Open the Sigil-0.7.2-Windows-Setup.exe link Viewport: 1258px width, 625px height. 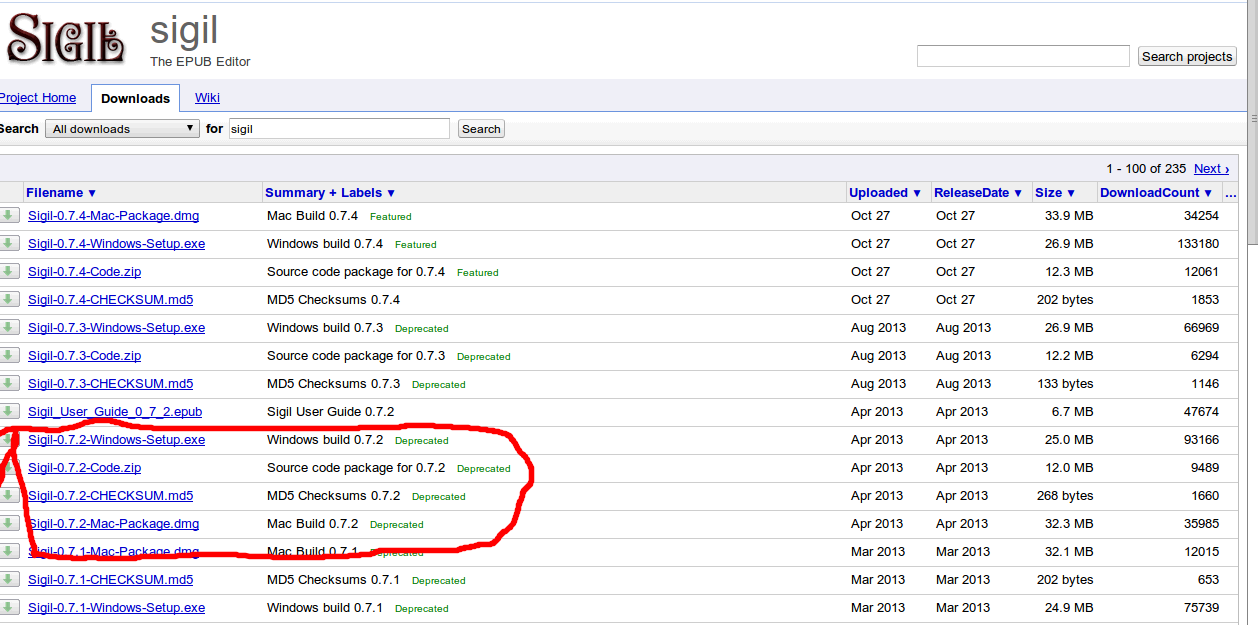point(116,439)
